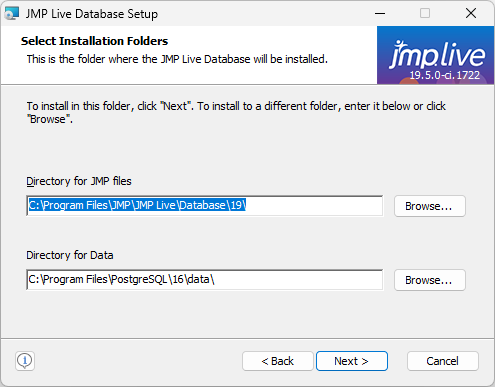The width and height of the screenshot is (495, 387).
Task: Go back to the previous step
Action: (278, 361)
